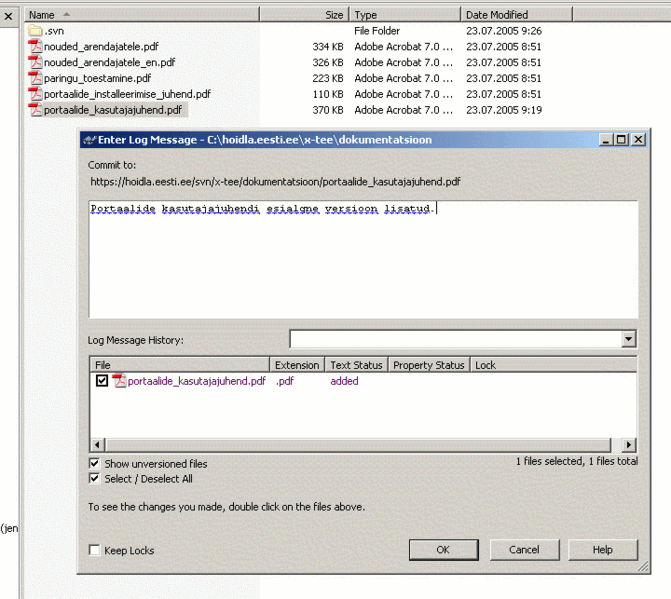Sort explorer list by Name column
671x599 pixels.
click(142, 15)
